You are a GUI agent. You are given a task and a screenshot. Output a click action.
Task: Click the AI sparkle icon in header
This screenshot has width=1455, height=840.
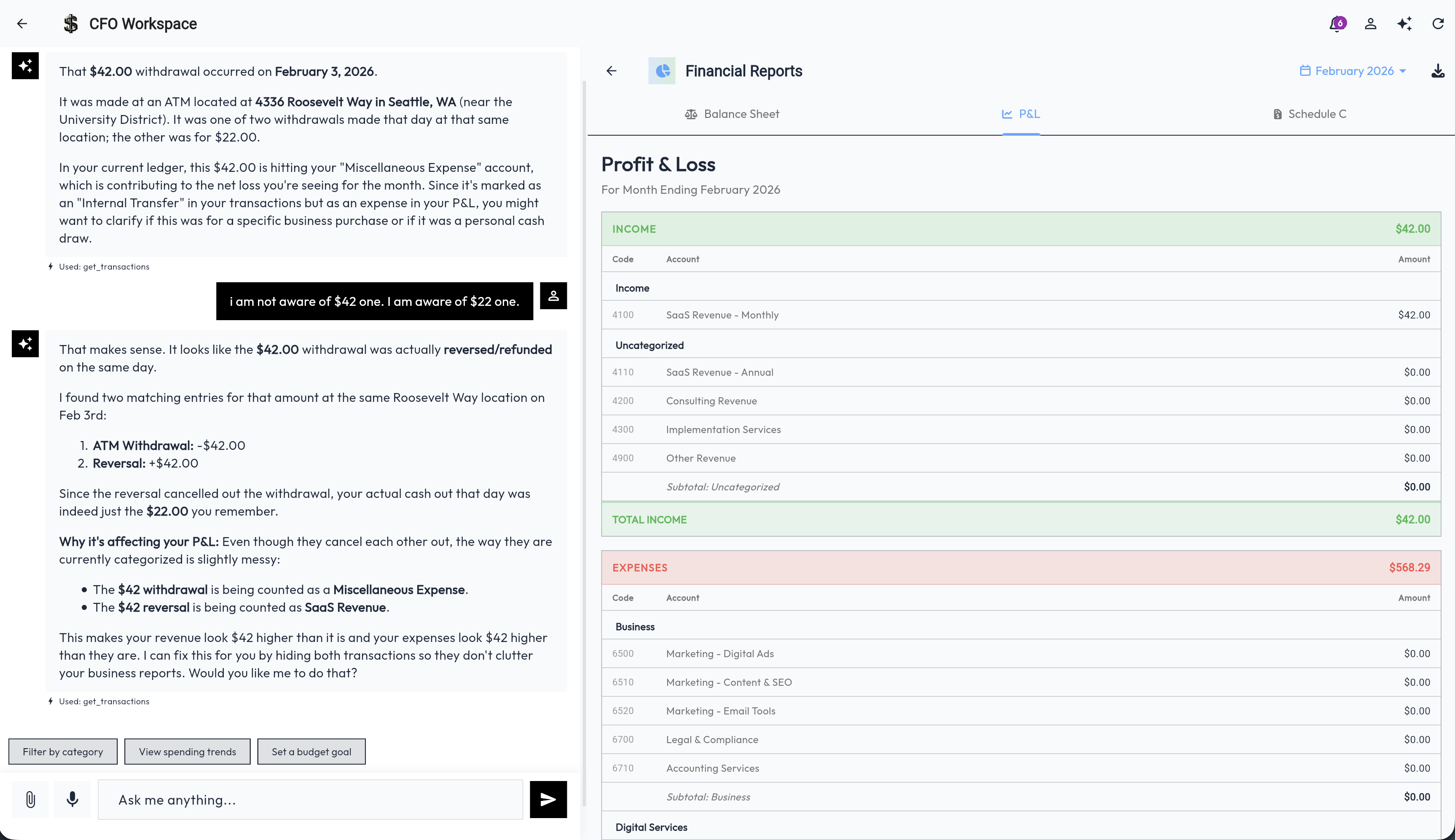coord(1404,24)
